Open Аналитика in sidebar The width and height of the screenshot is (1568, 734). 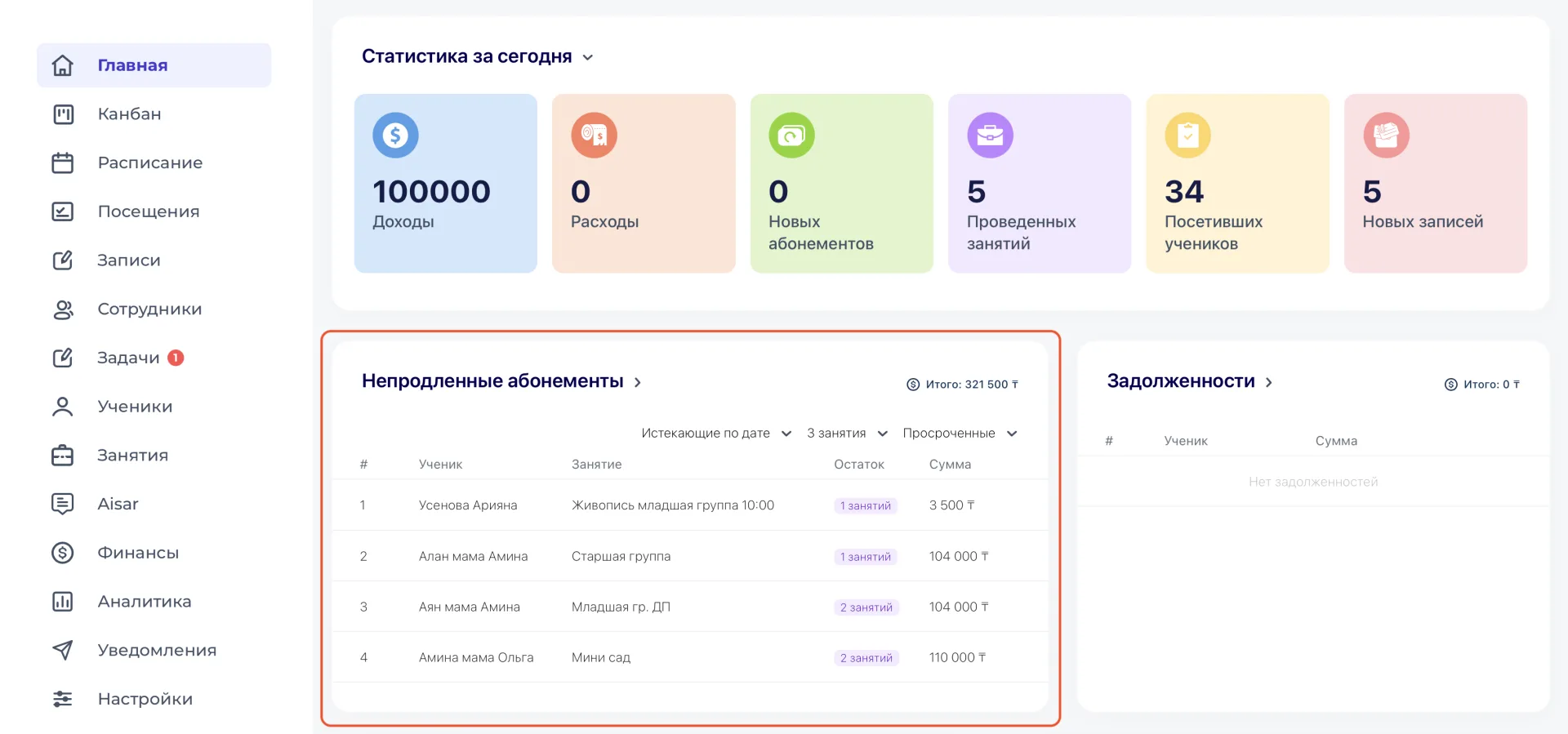click(145, 602)
